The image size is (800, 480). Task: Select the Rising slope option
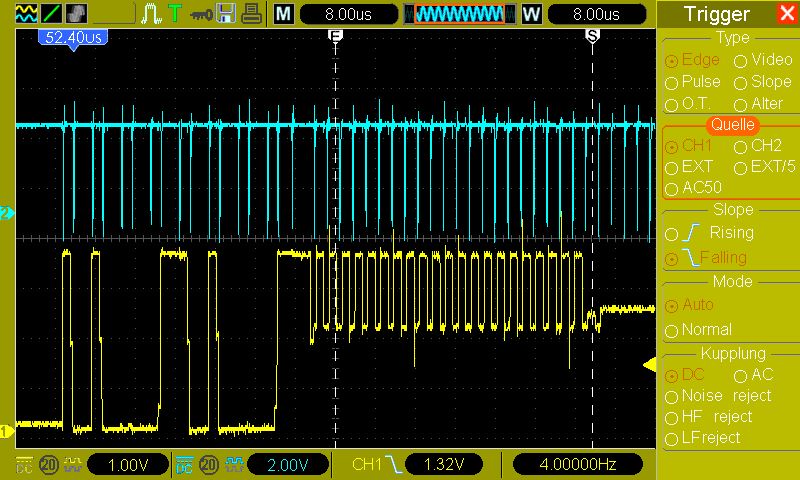coord(710,233)
